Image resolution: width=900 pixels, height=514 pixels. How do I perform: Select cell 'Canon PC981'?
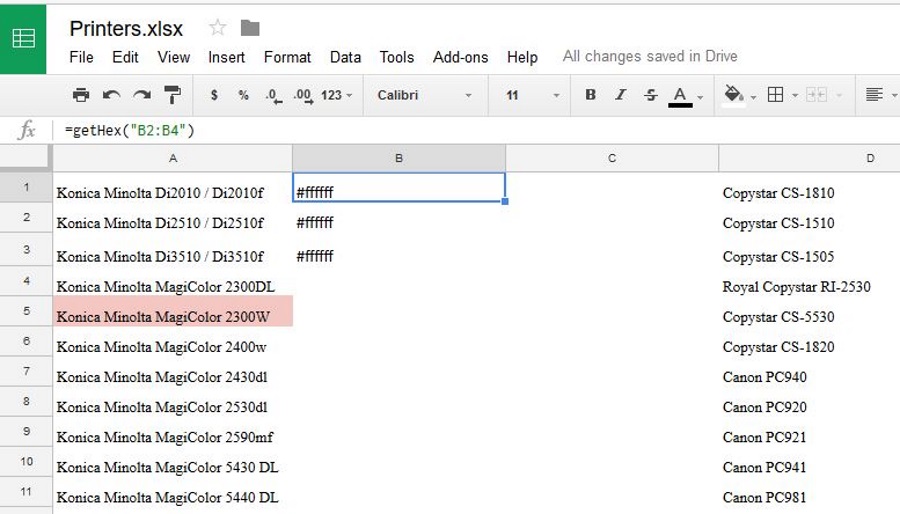click(809, 492)
